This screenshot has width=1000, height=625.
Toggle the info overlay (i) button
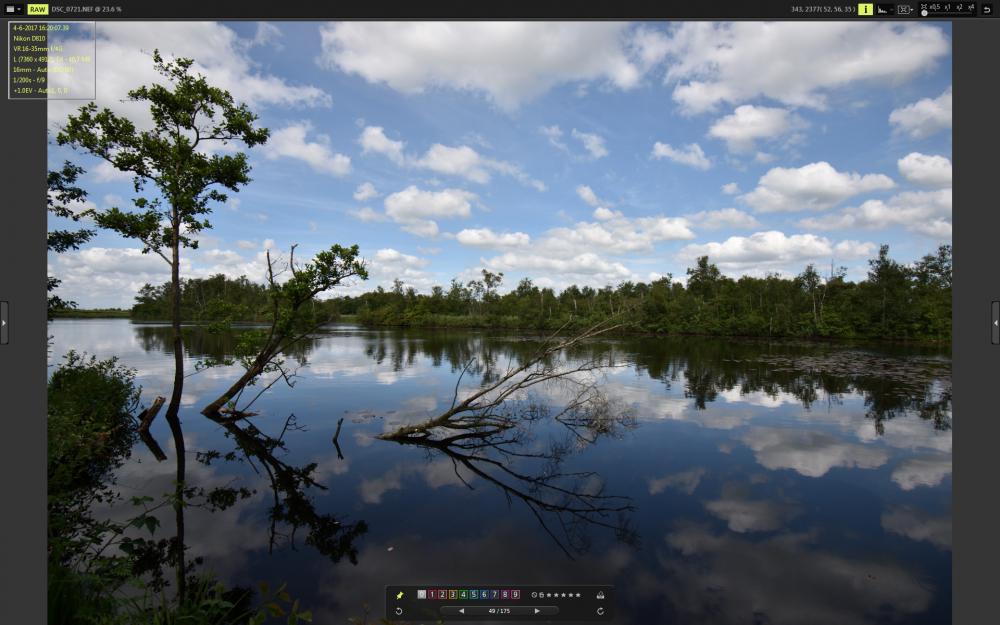coord(865,10)
